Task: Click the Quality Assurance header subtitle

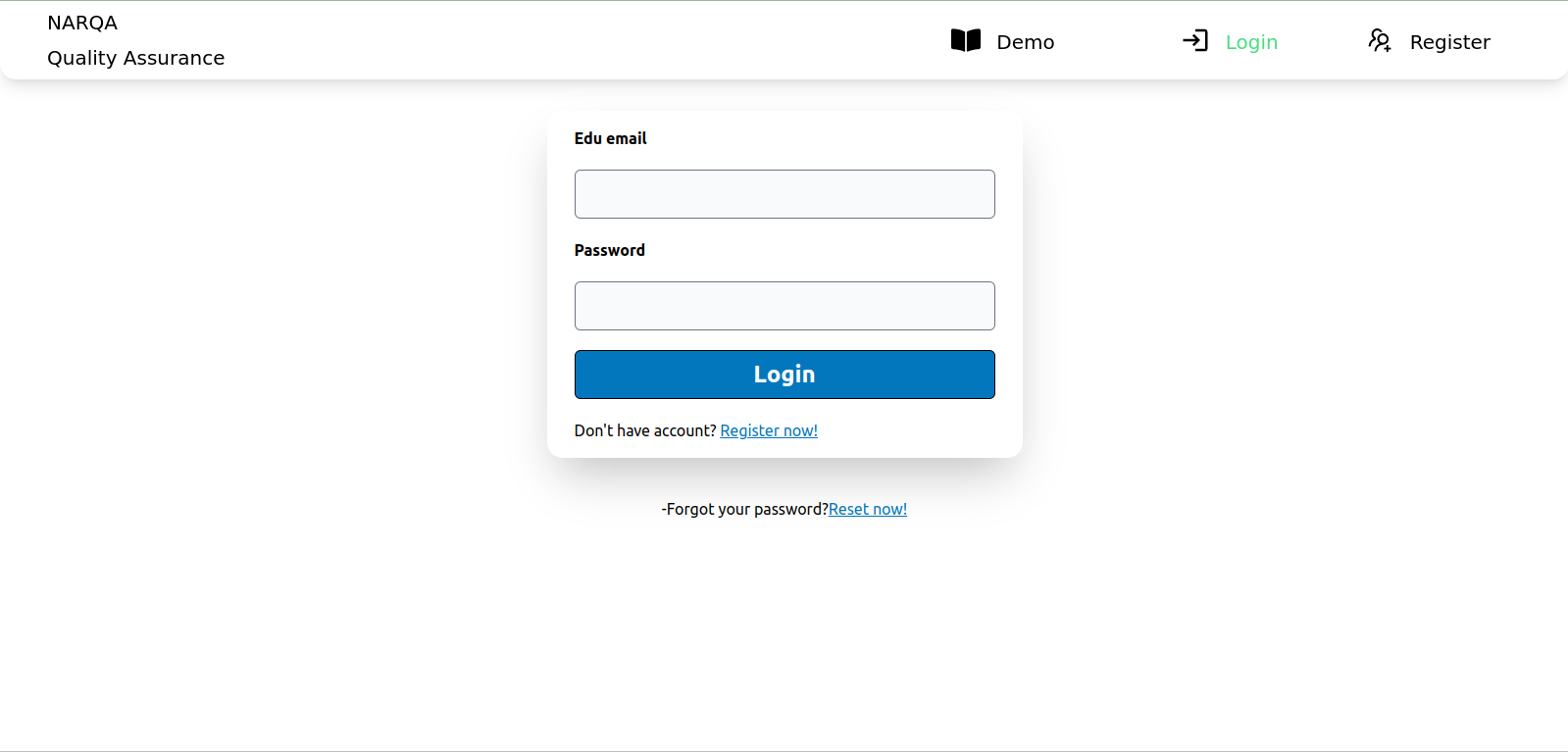Action: [x=136, y=58]
